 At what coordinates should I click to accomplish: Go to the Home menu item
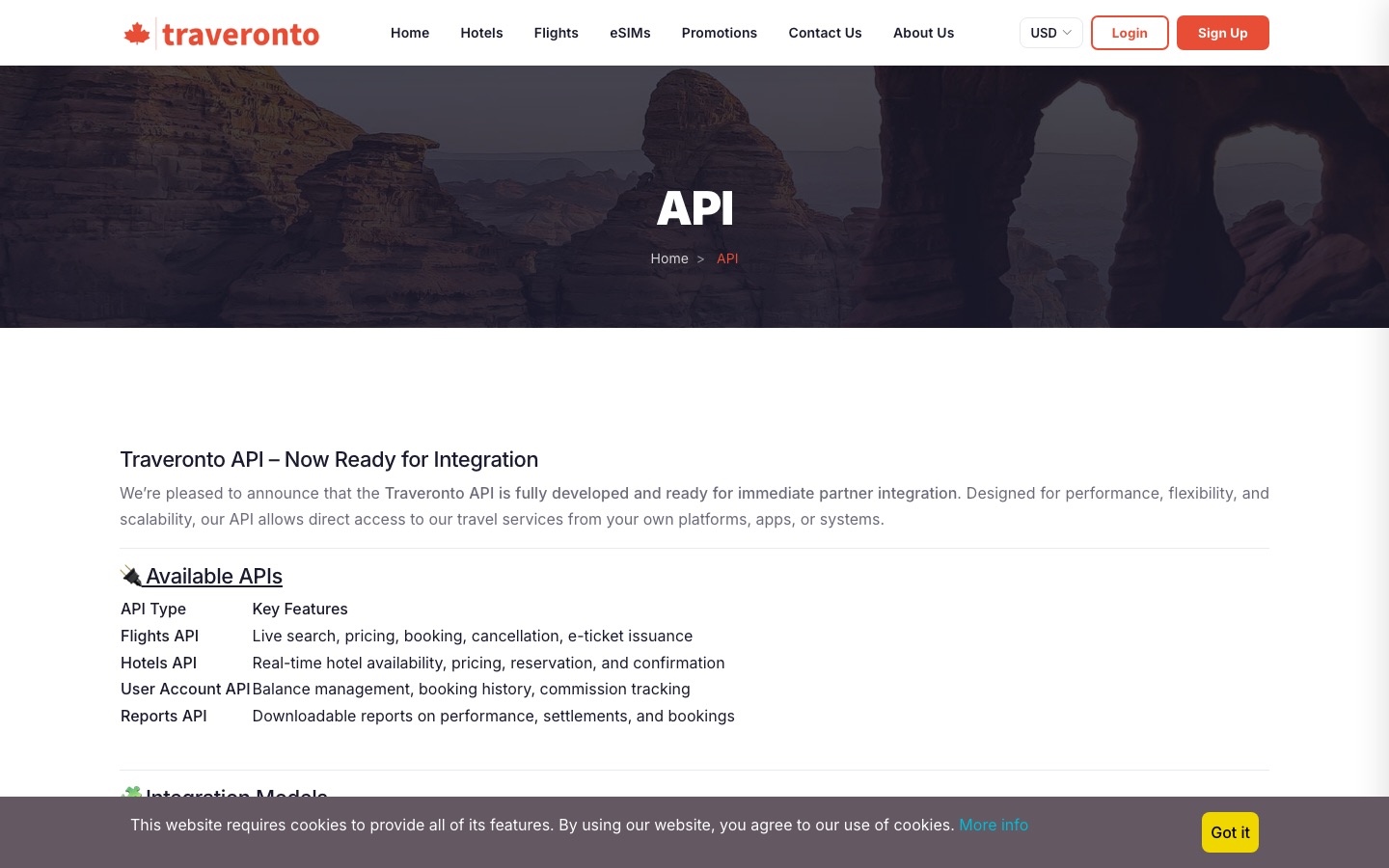pyautogui.click(x=410, y=33)
